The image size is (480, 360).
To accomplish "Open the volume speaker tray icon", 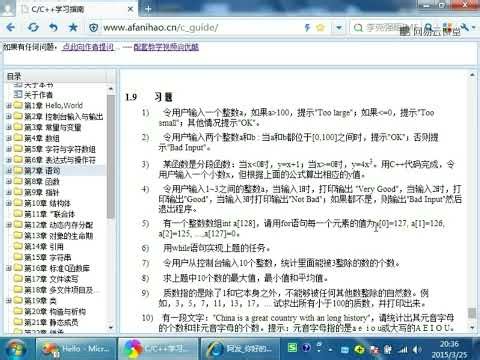I will tap(416, 349).
